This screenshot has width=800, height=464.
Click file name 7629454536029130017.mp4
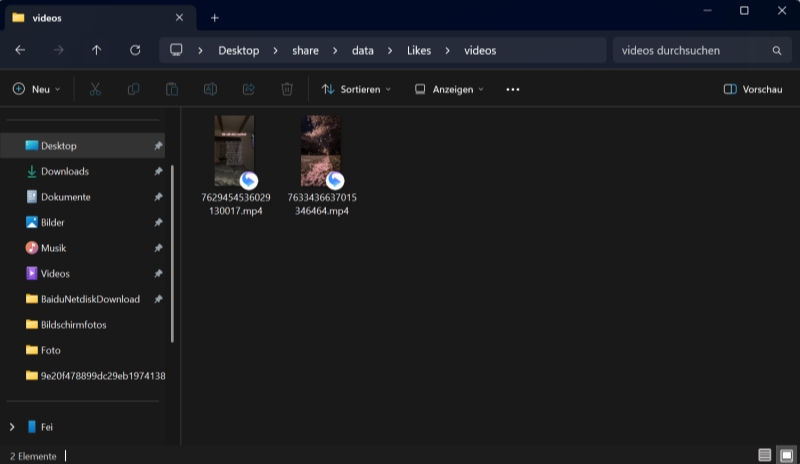(x=236, y=204)
